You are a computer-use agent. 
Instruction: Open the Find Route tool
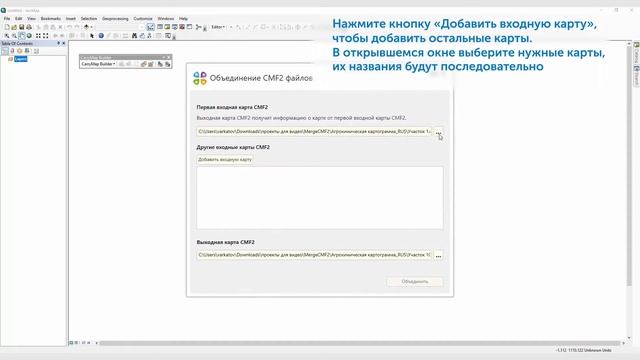point(142,36)
